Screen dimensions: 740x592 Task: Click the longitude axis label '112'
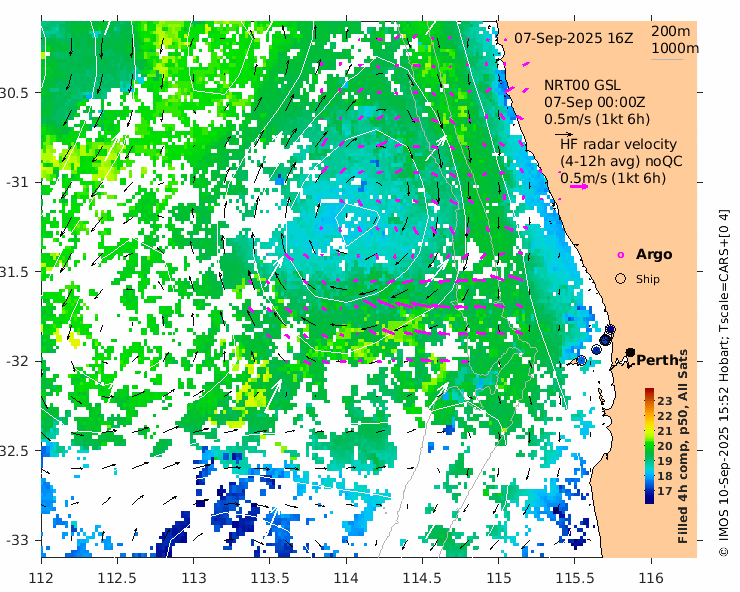[41, 578]
